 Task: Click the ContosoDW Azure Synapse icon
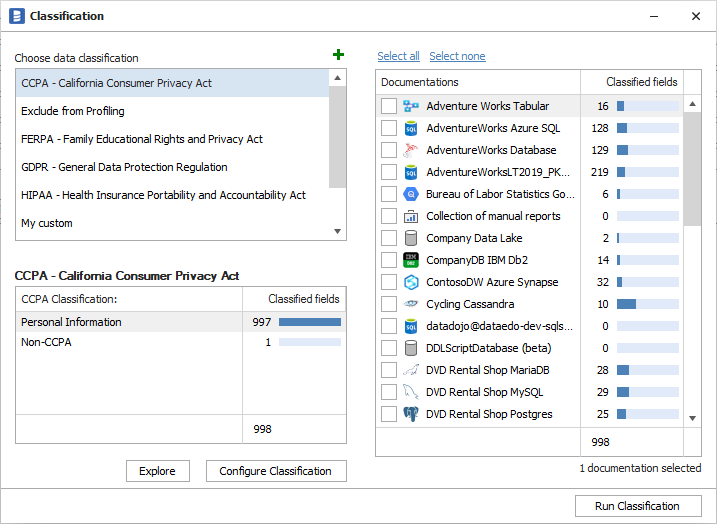[410, 282]
